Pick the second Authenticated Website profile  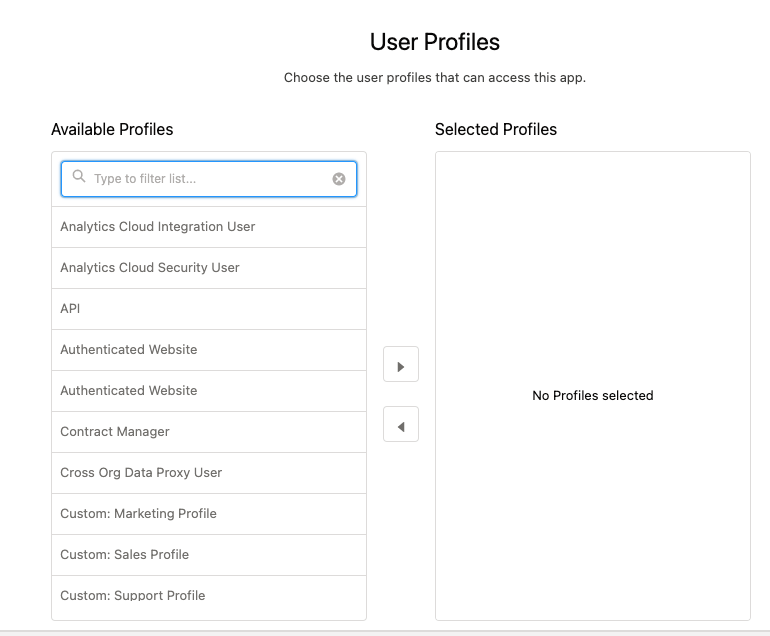(x=129, y=391)
